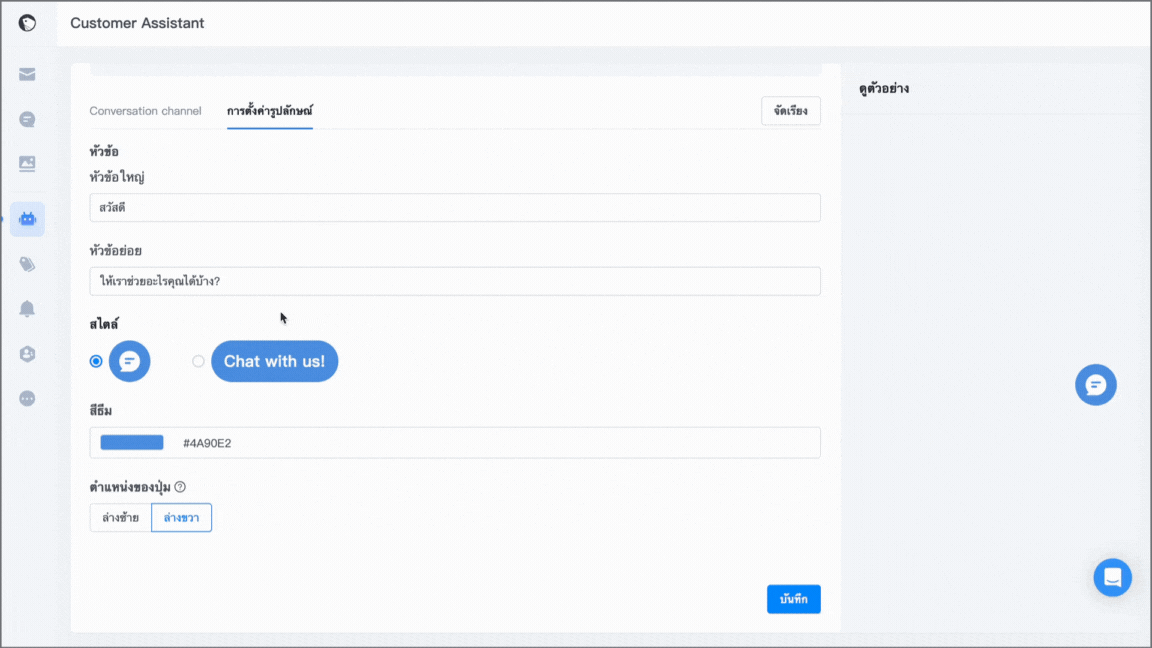The image size is (1152, 648).
Task: Open the image gallery icon in the sidebar
Action: point(27,163)
